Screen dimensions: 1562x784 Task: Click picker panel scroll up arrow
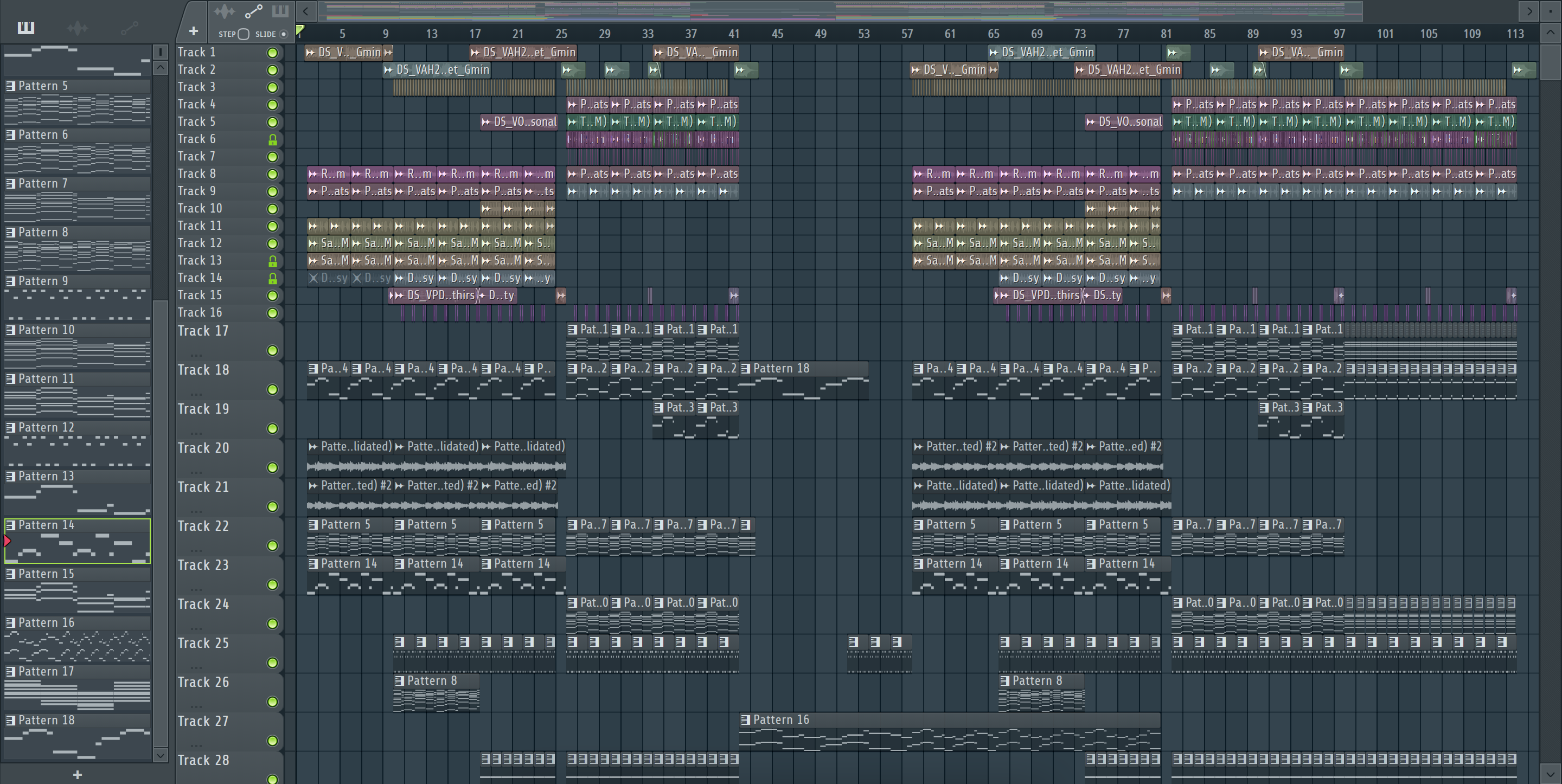[160, 67]
